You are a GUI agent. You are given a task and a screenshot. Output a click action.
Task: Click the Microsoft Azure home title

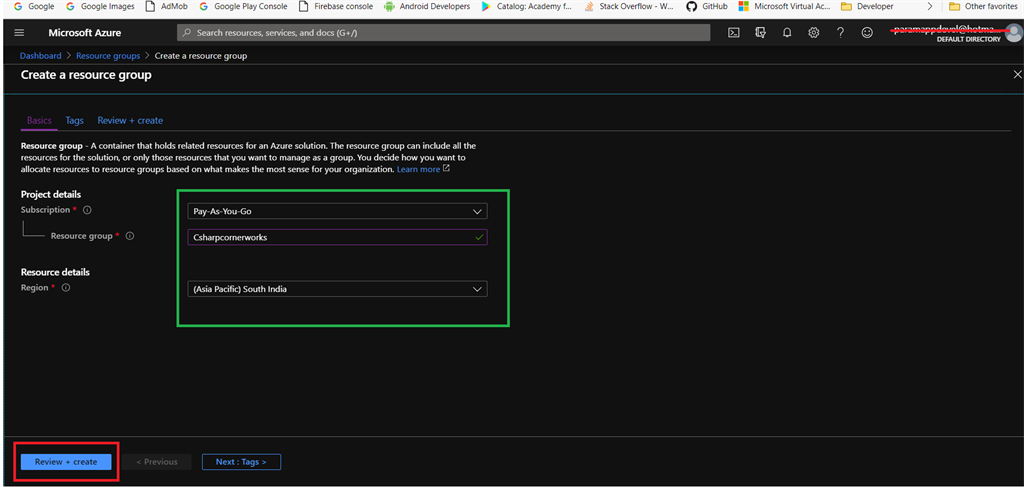[x=84, y=33]
